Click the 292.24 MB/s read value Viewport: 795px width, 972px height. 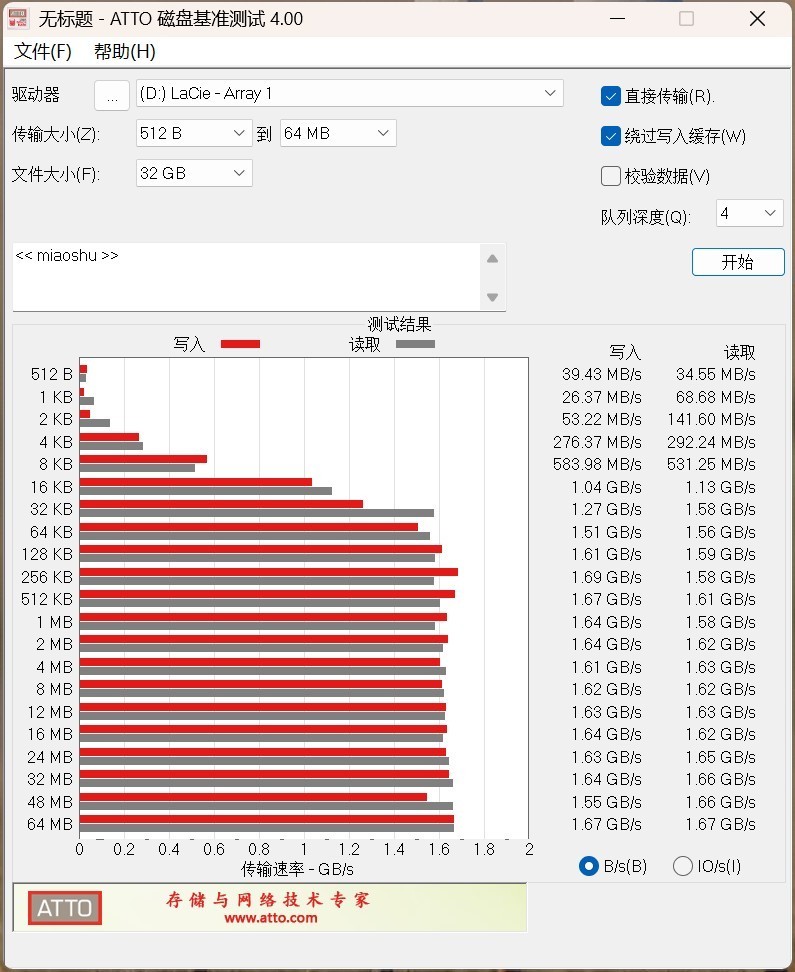711,442
